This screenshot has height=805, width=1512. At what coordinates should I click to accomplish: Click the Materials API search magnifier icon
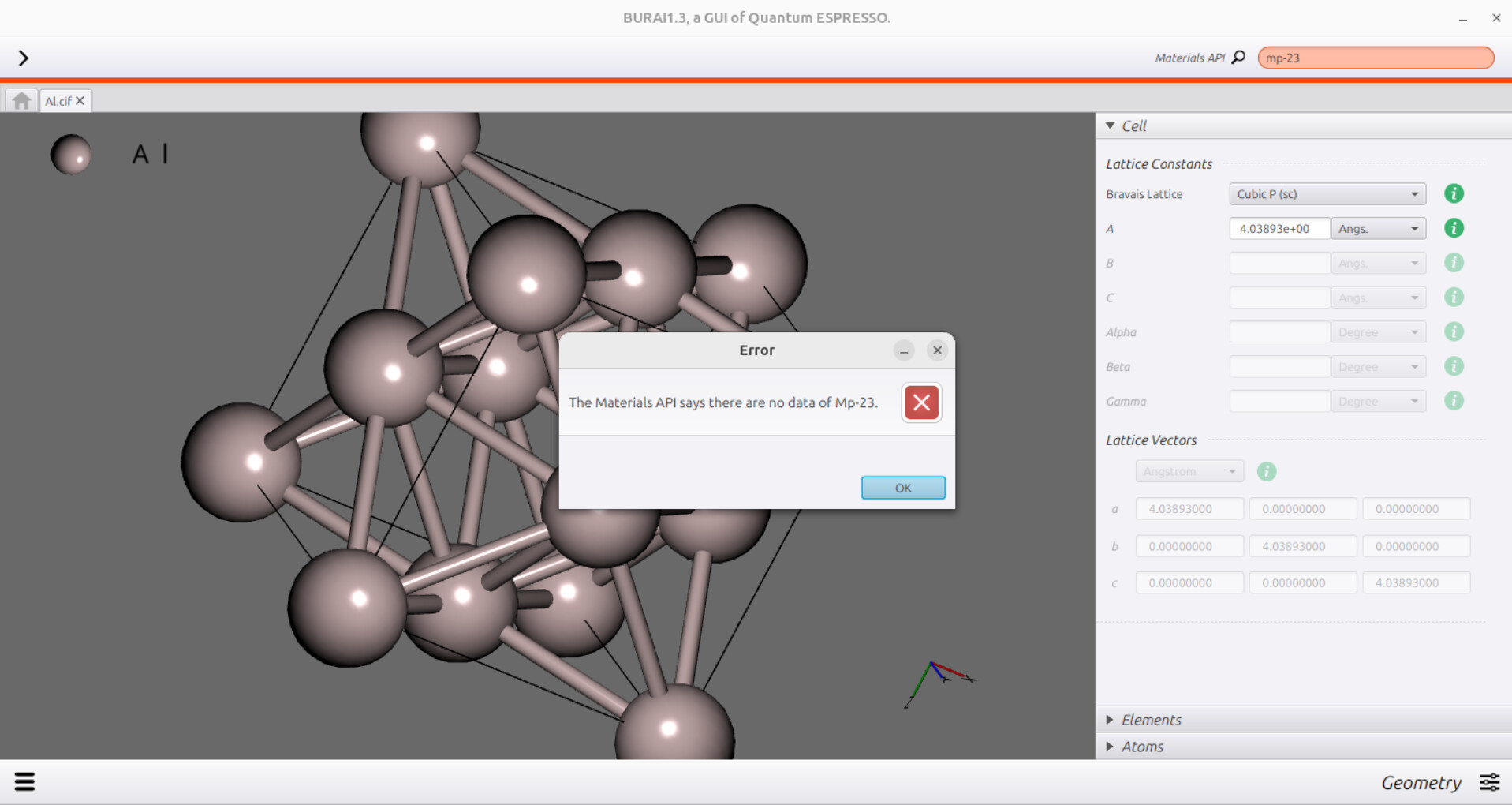point(1238,58)
